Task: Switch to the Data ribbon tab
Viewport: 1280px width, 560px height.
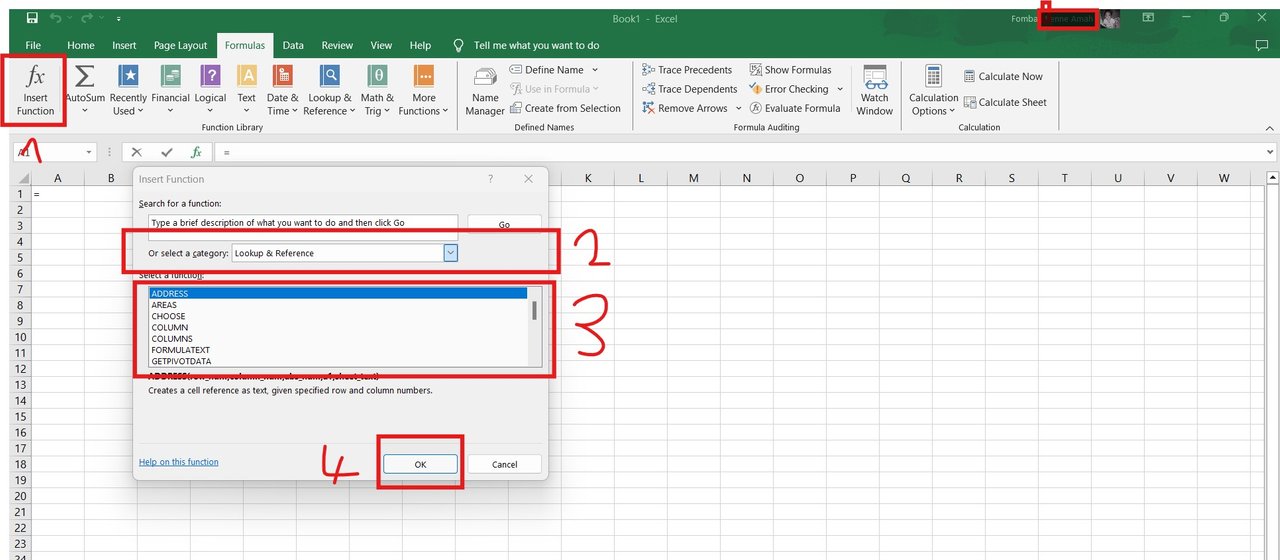Action: (x=293, y=45)
